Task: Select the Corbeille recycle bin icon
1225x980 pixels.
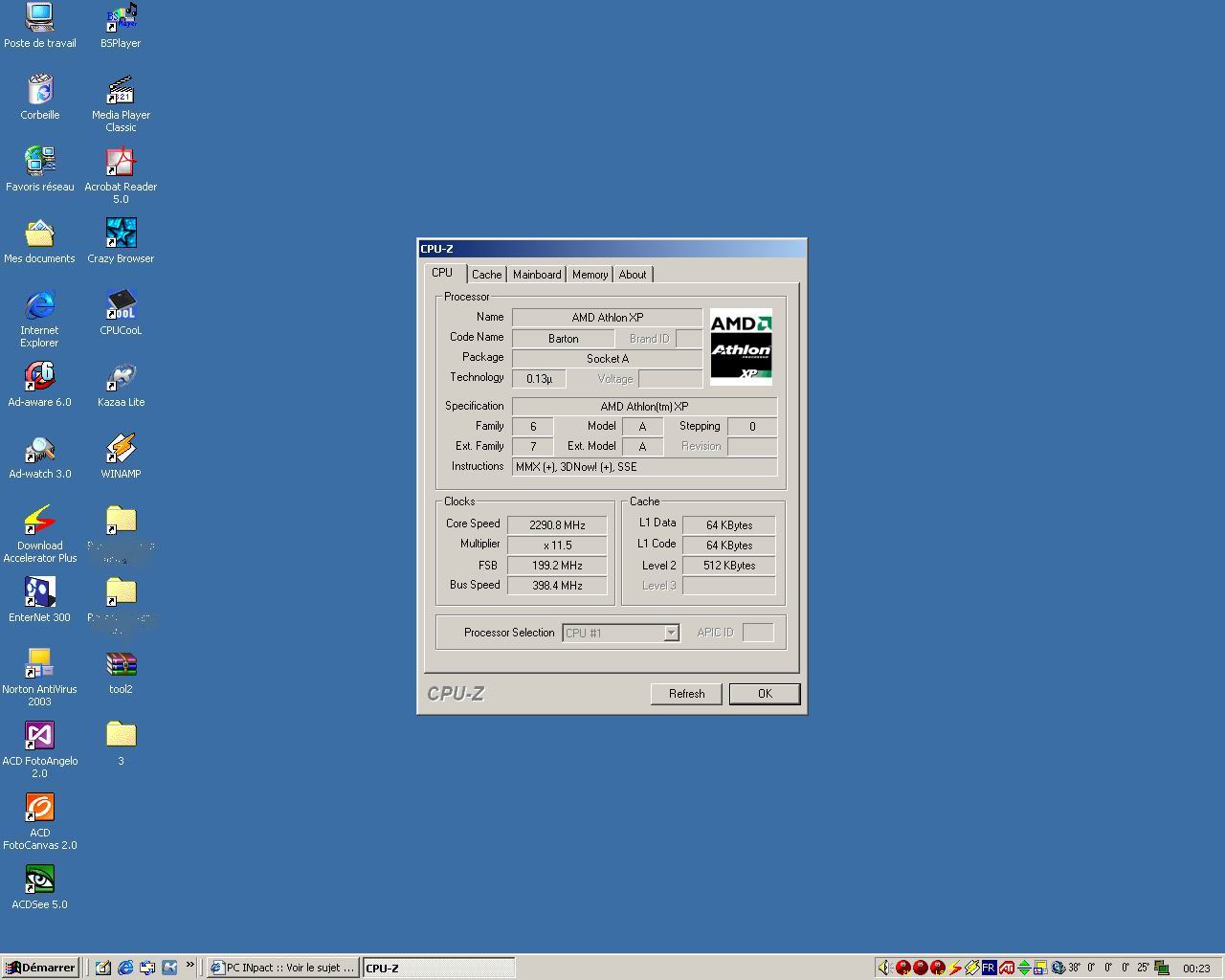Action: tap(39, 97)
